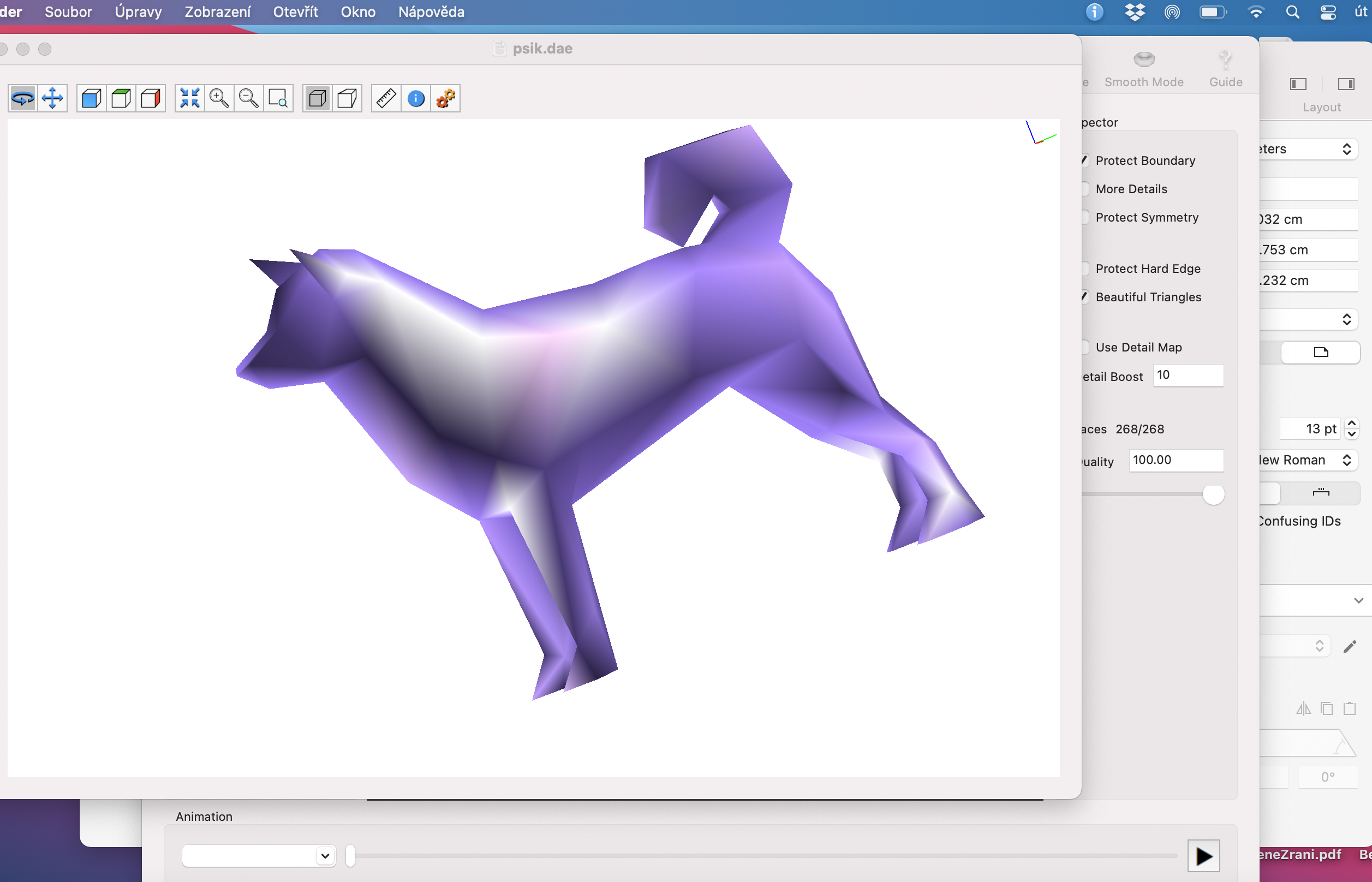
Task: Select the rotate view tool
Action: pyautogui.click(x=23, y=98)
